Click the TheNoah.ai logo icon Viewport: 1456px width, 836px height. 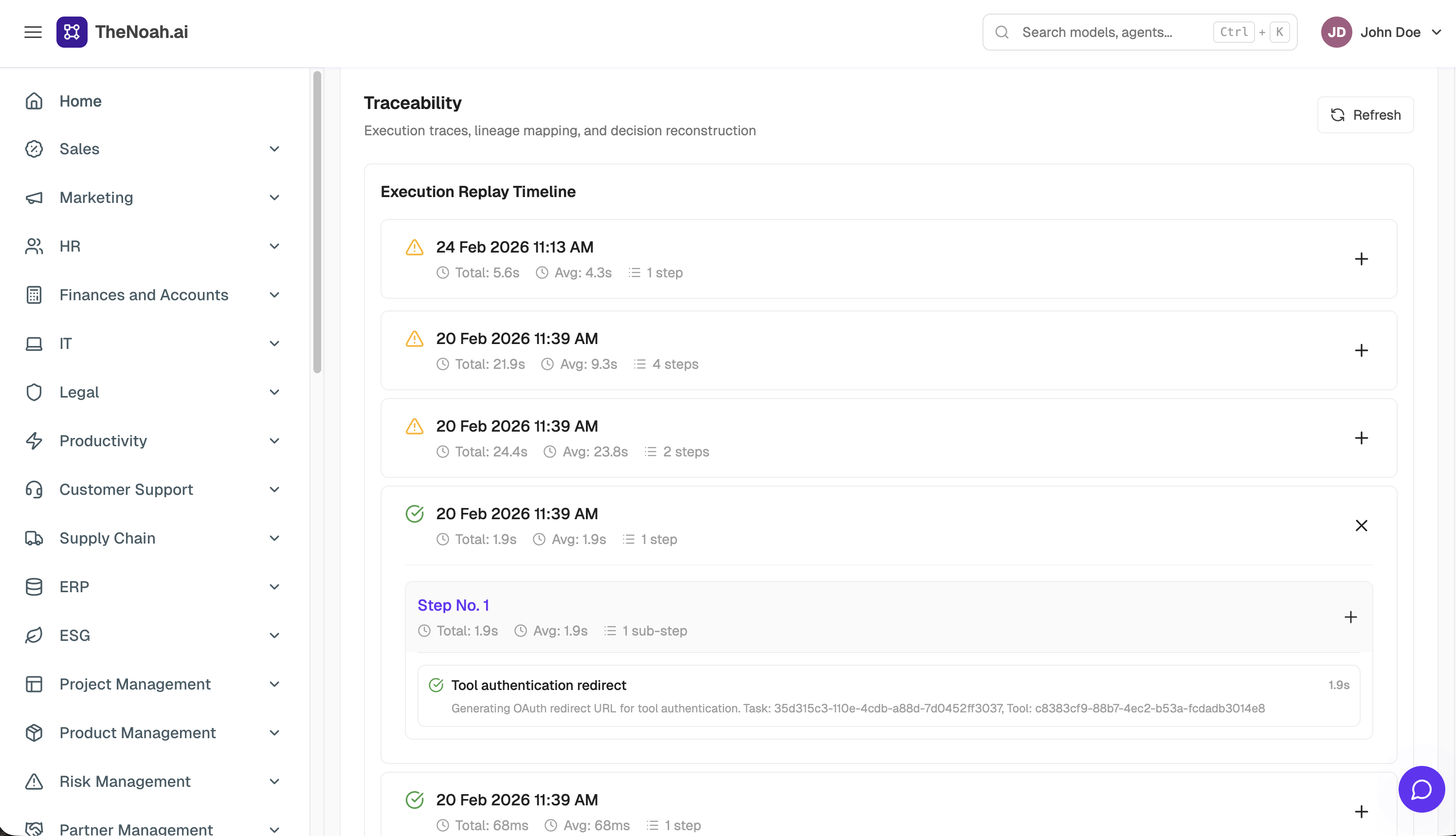[72, 32]
